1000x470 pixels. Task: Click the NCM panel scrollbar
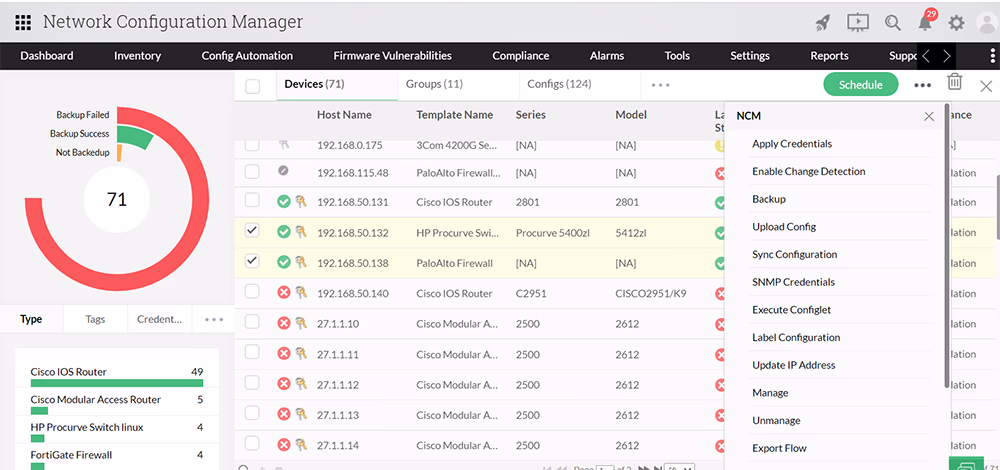pos(946,246)
